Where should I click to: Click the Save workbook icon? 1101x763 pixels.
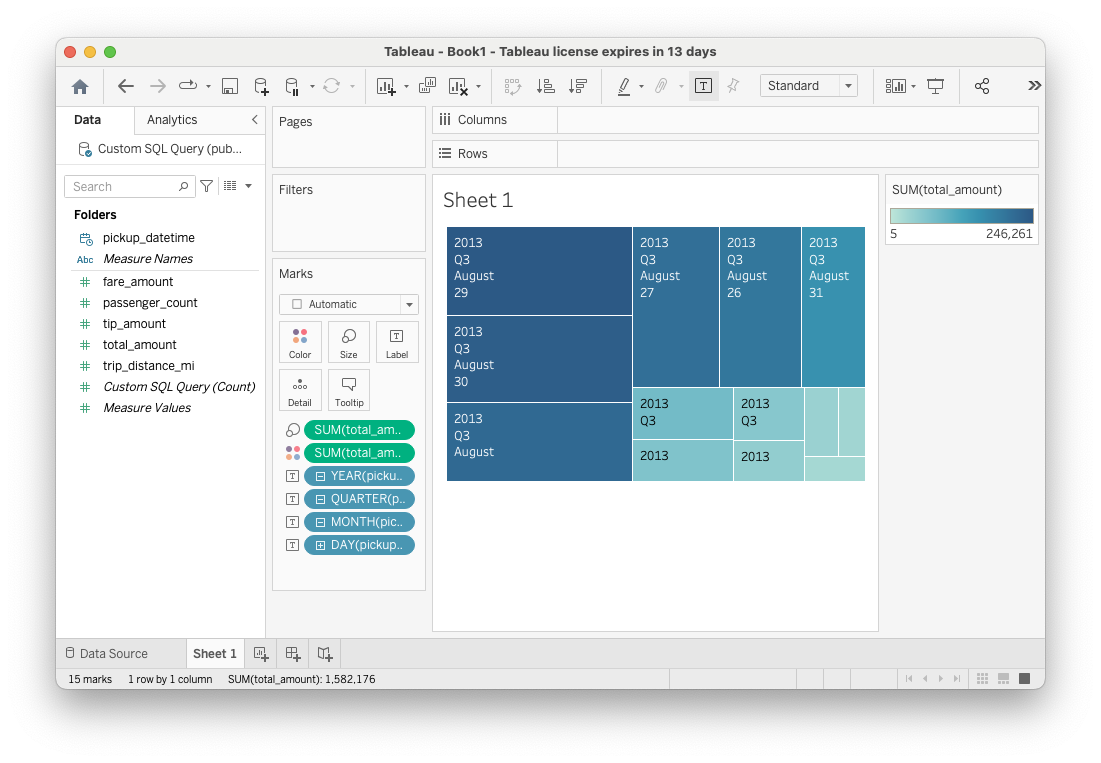point(229,87)
